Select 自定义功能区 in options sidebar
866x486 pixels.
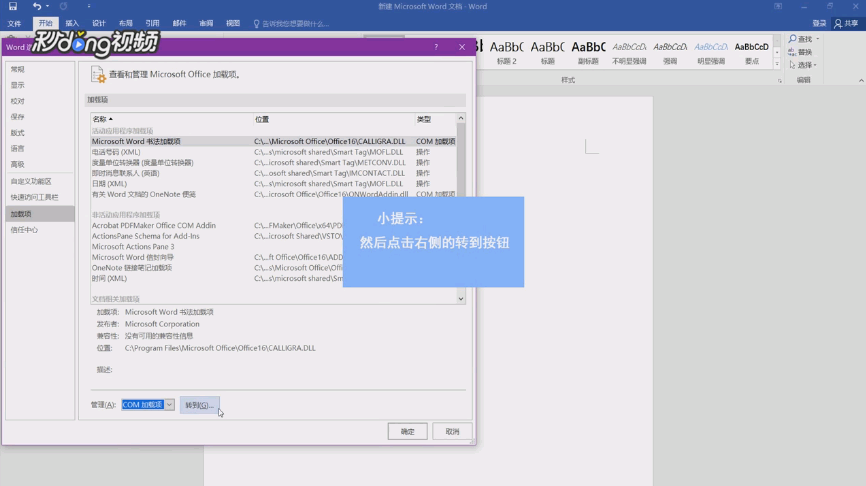click(40, 181)
